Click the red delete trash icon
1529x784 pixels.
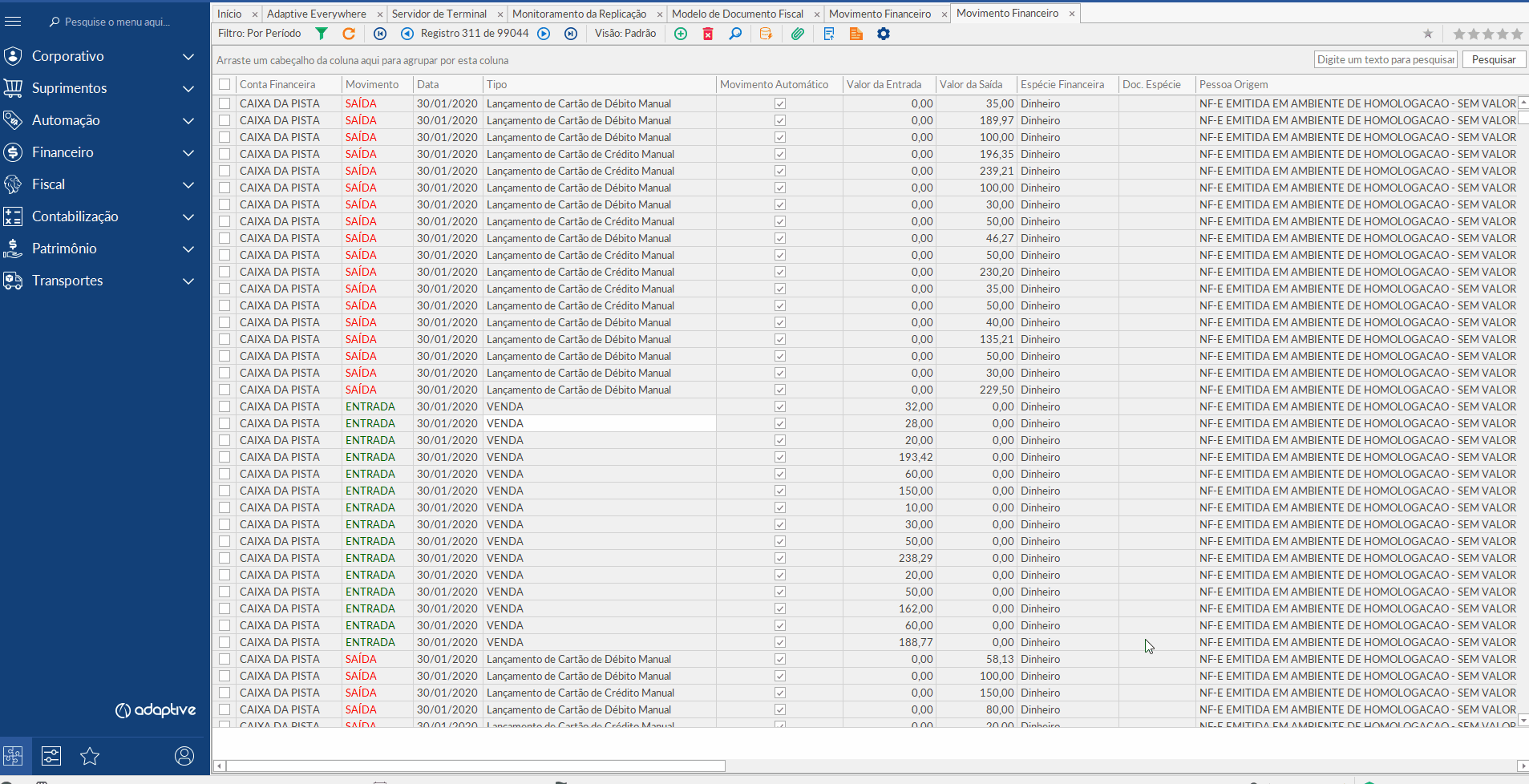coord(708,34)
